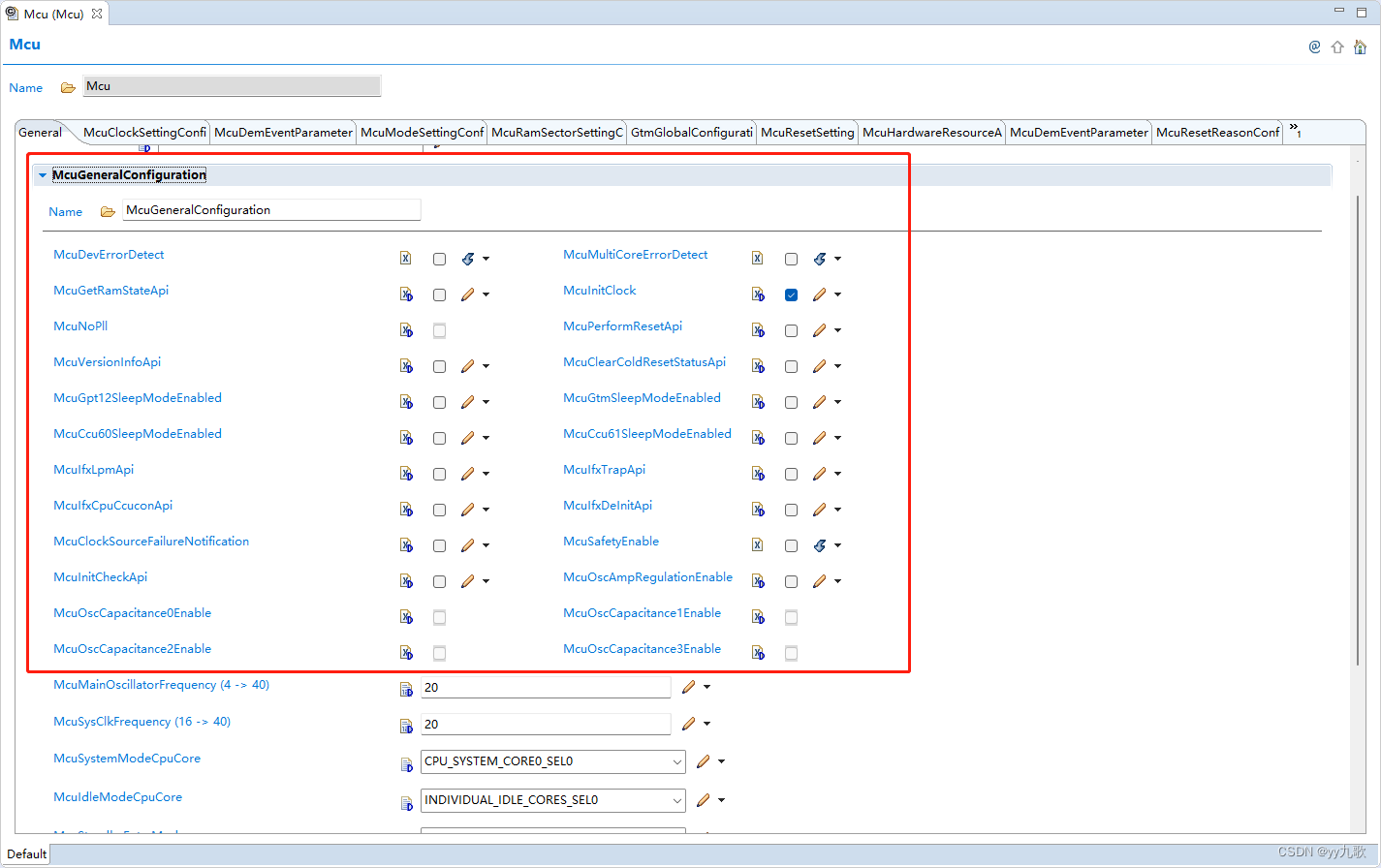Check the McuVersionInfoApi checkbox
1381x868 pixels.
(439, 367)
